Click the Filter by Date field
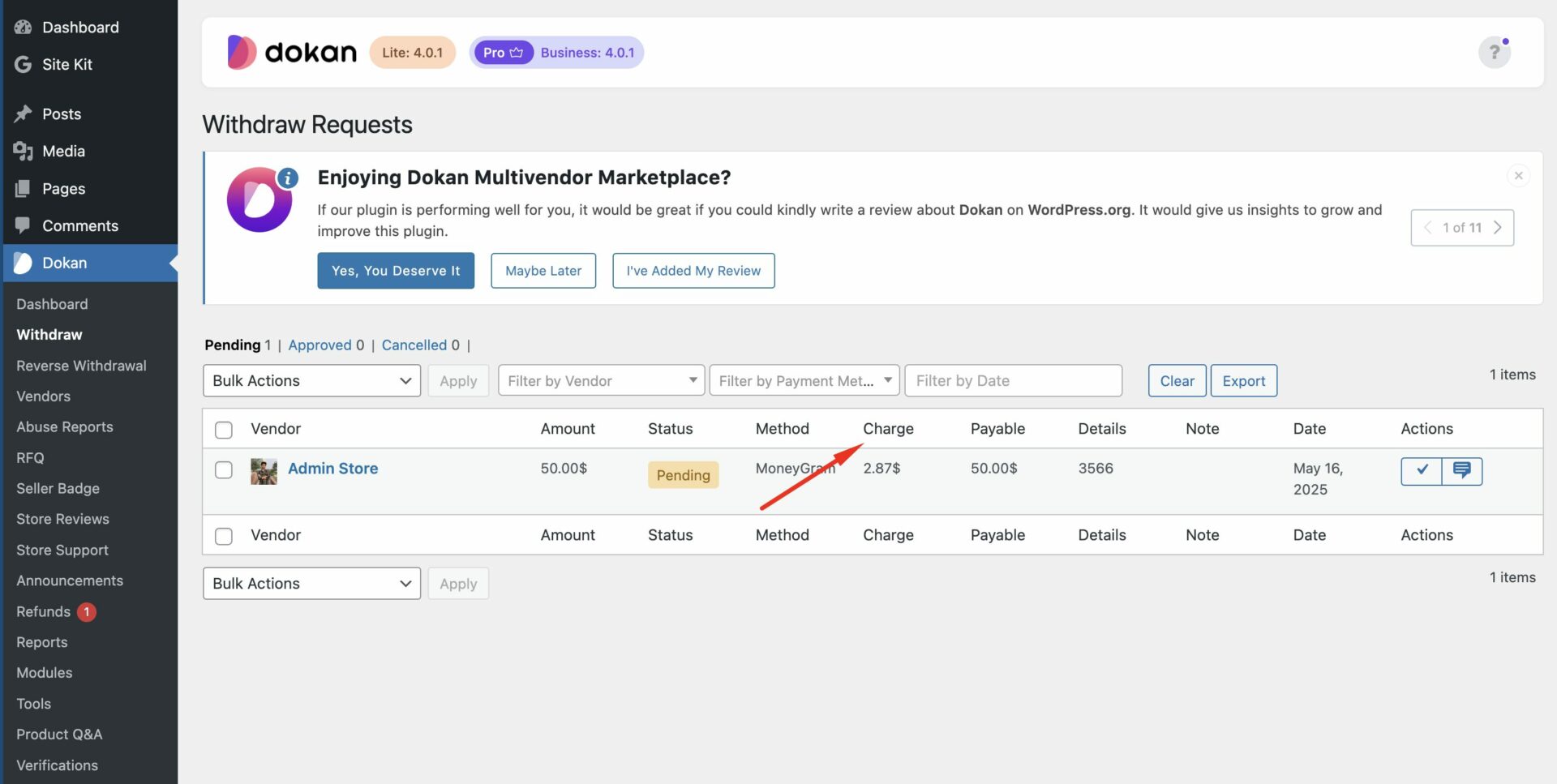The width and height of the screenshot is (1557, 784). pyautogui.click(x=1014, y=381)
